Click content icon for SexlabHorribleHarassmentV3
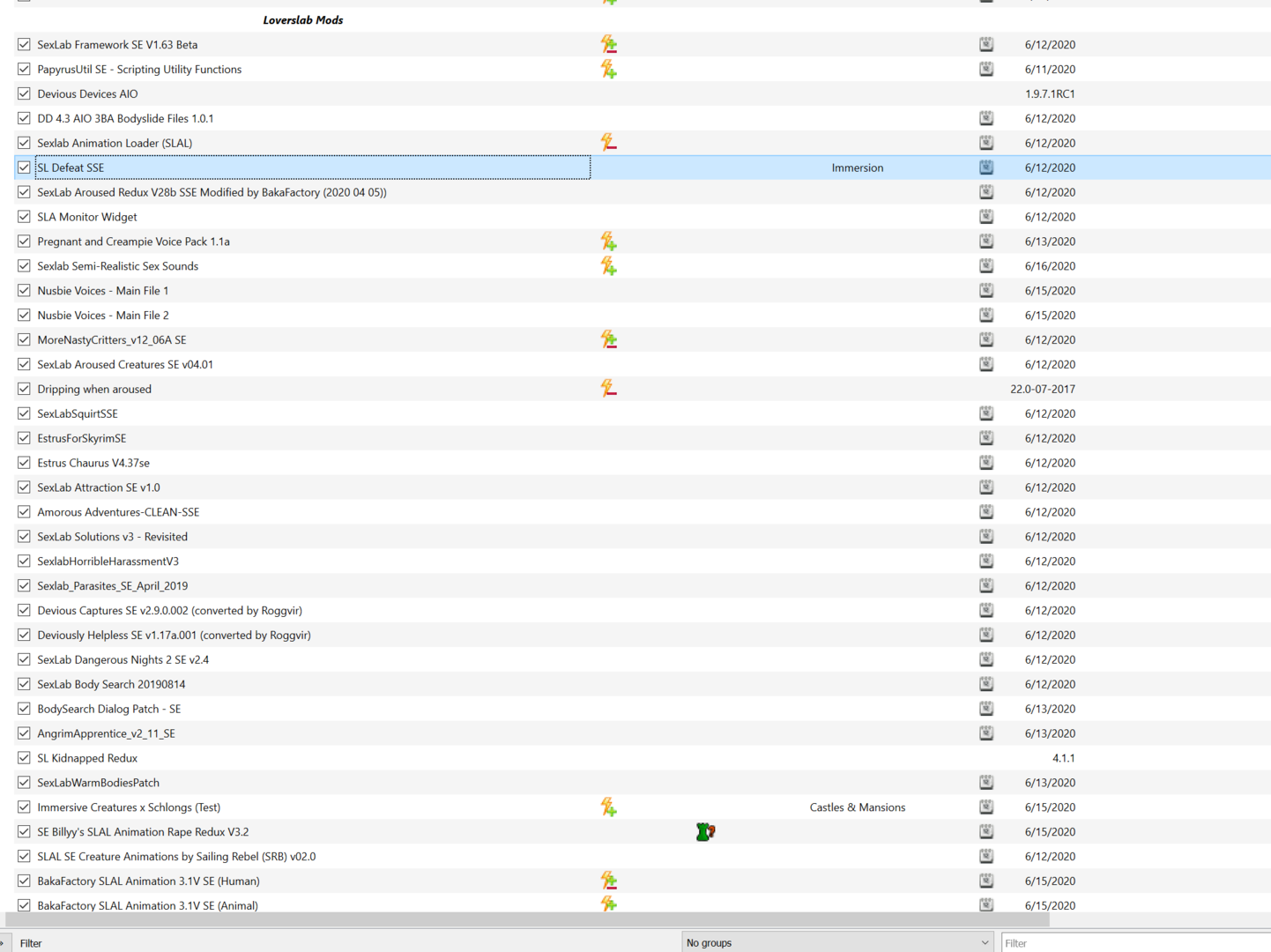Image resolution: width=1271 pixels, height=952 pixels. [986, 562]
